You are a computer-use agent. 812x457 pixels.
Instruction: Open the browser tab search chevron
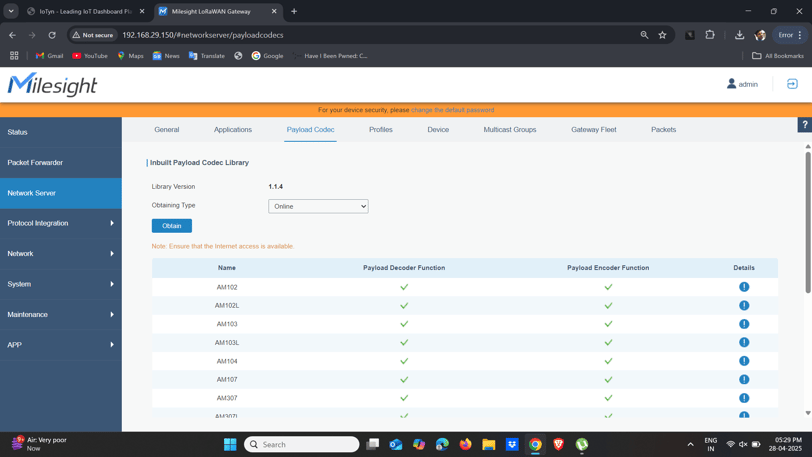pos(11,11)
